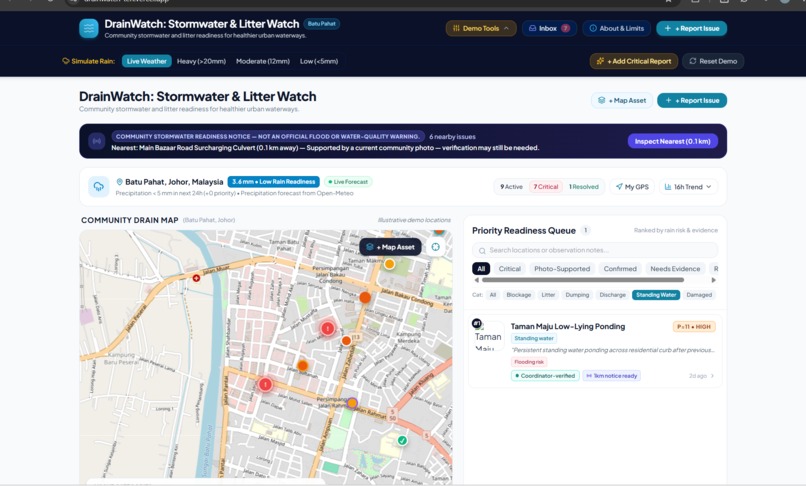This screenshot has height=486, width=806.
Task: Click the upper red critical marker with exclamation mark
Action: (328, 328)
